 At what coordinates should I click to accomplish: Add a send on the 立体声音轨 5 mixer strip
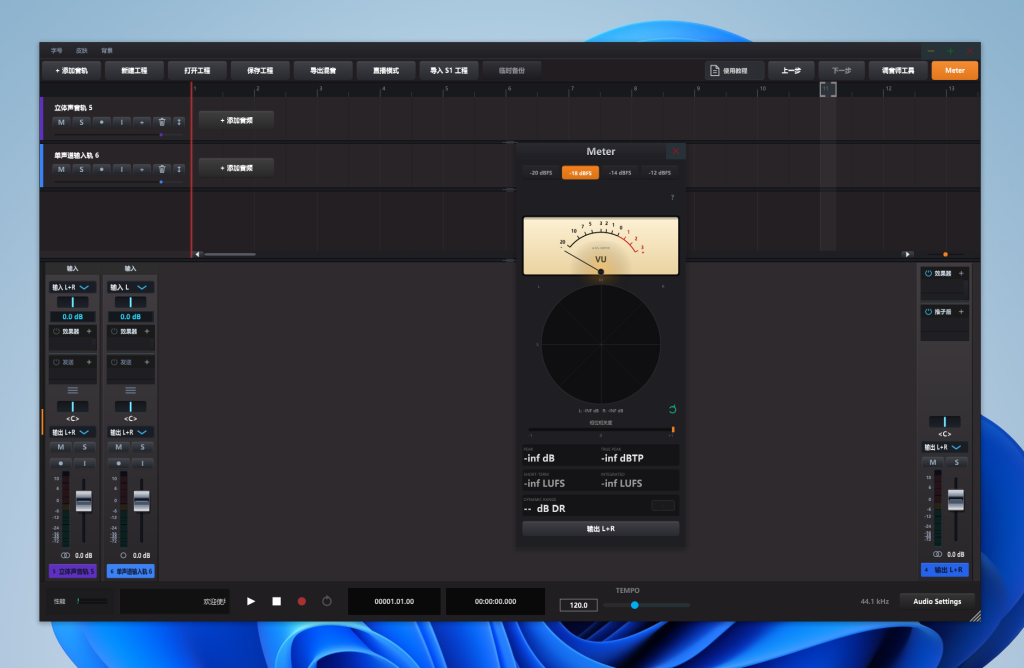89,362
